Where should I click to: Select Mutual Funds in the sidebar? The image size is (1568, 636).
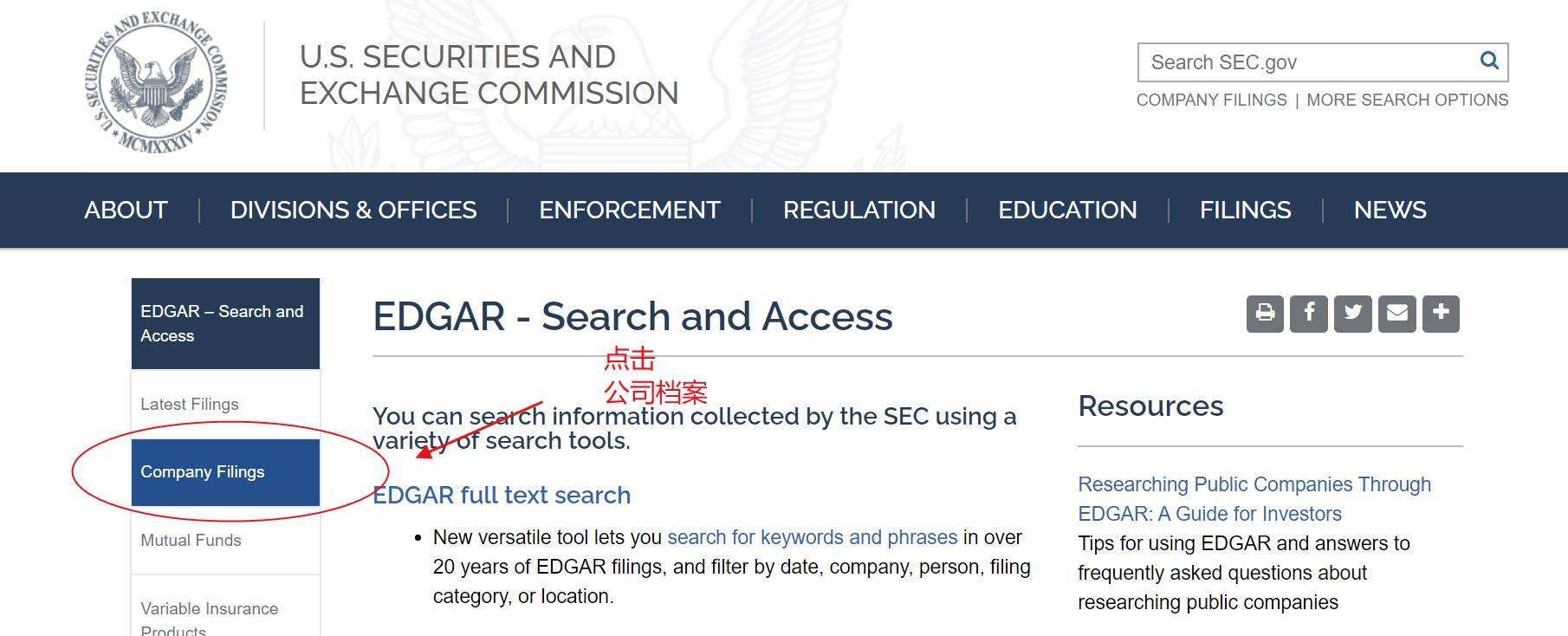(191, 541)
